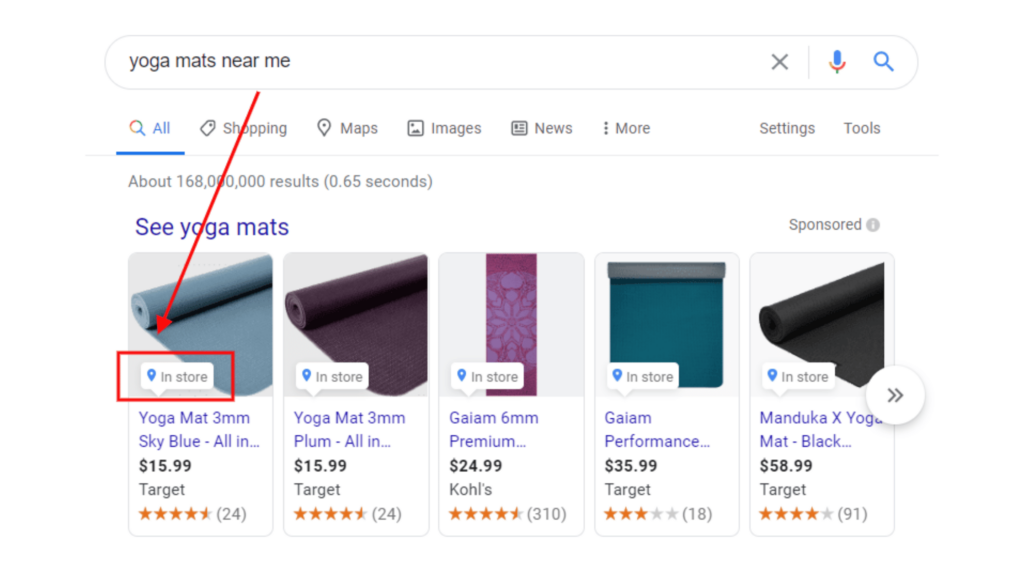Click the rating stars with (310) reviews
Image resolution: width=1024 pixels, height=576 pixels.
(x=486, y=514)
